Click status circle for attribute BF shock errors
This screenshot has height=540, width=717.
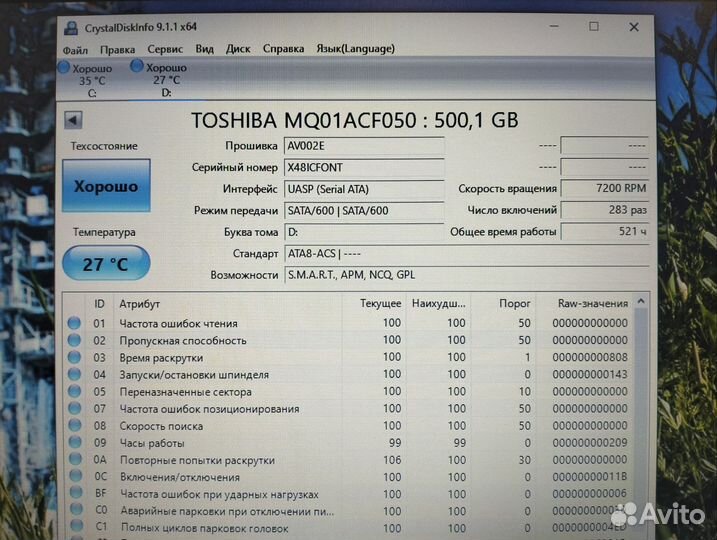[x=74, y=494]
